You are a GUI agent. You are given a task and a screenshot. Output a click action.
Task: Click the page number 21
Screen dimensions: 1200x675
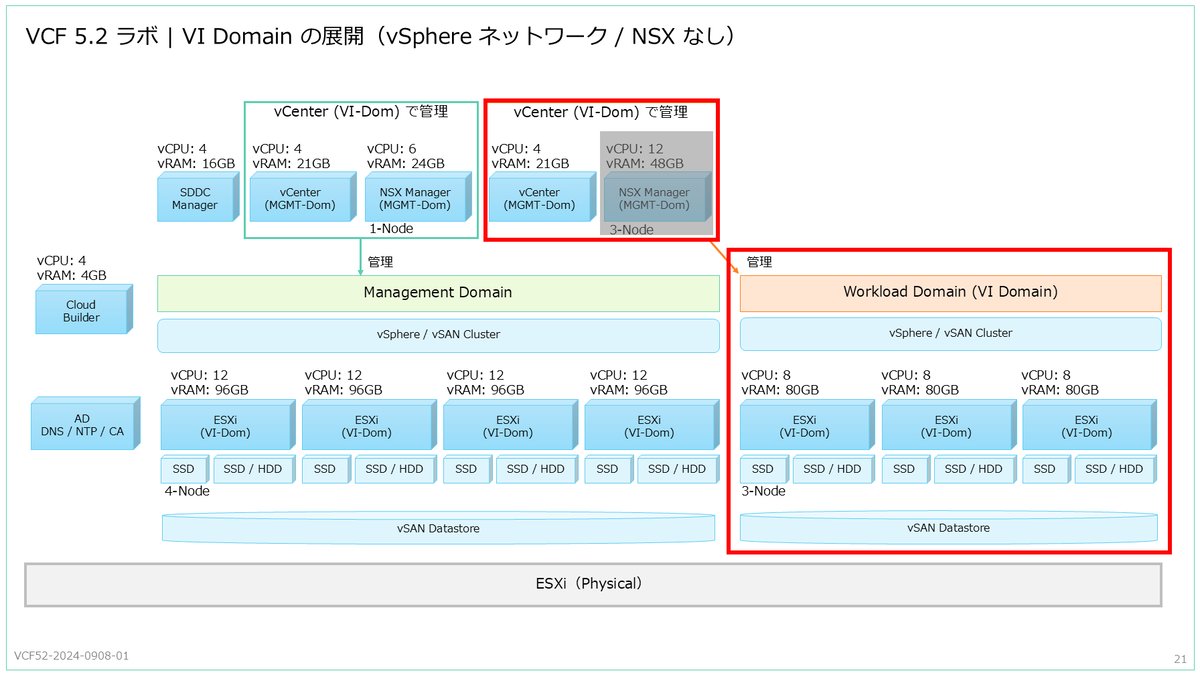tap(1178, 658)
